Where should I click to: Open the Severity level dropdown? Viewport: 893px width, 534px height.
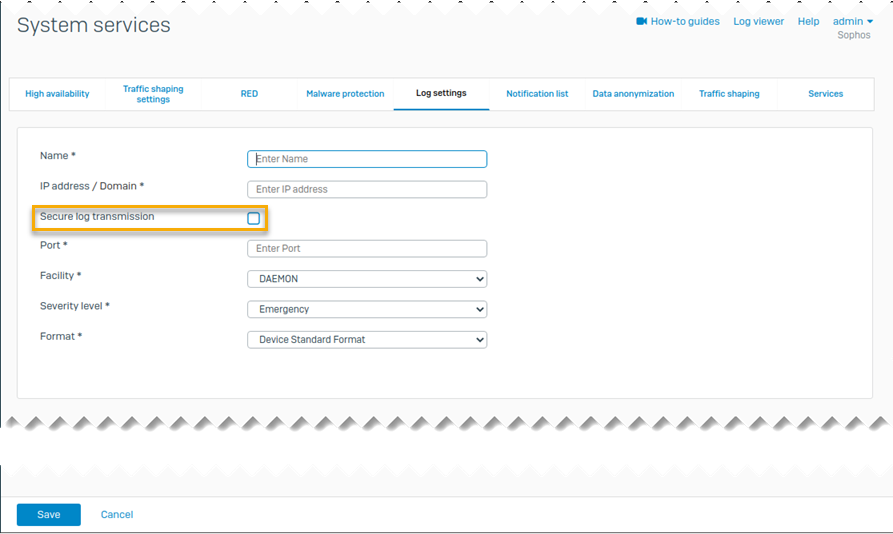366,309
